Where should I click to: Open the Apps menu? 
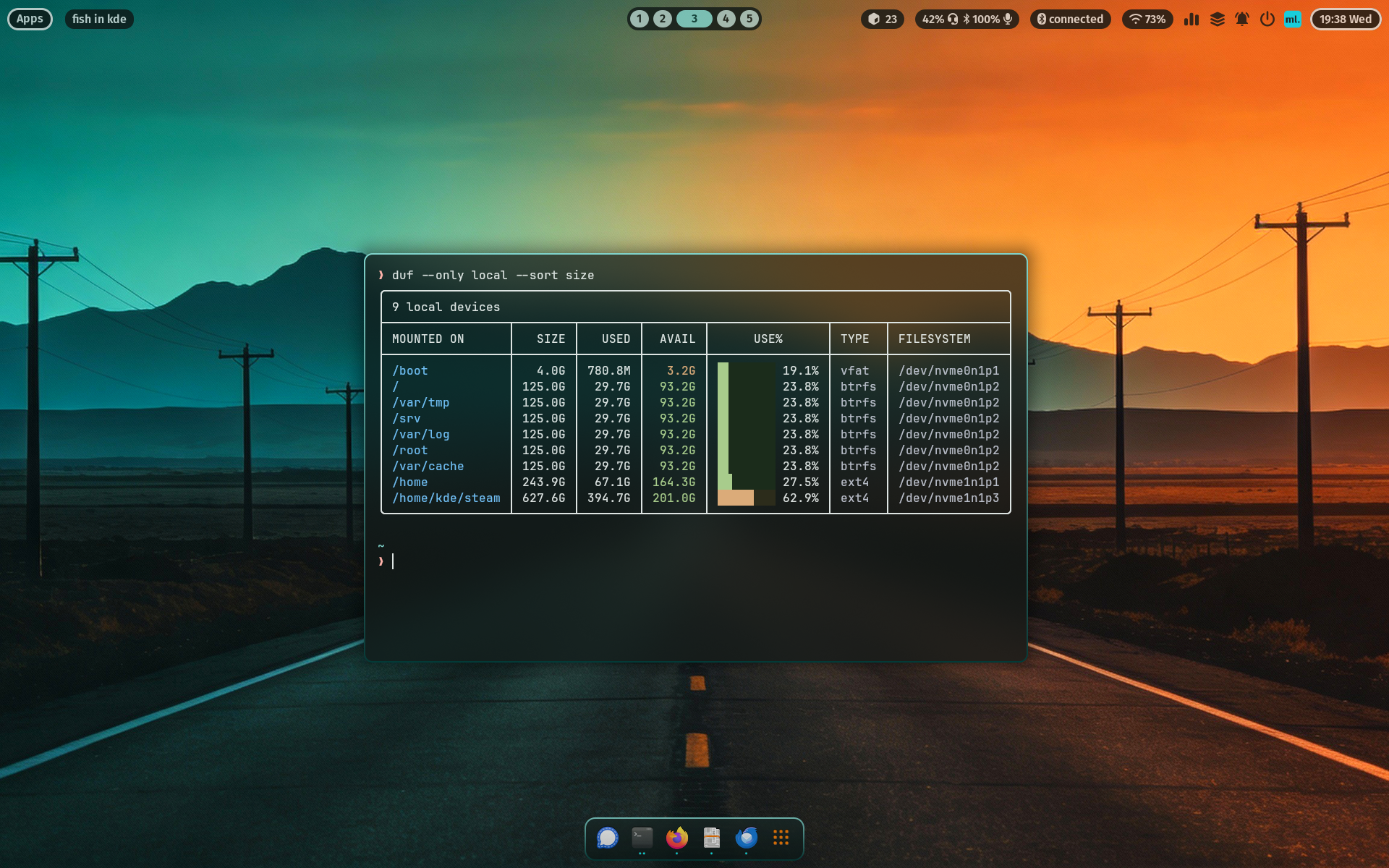coord(30,19)
